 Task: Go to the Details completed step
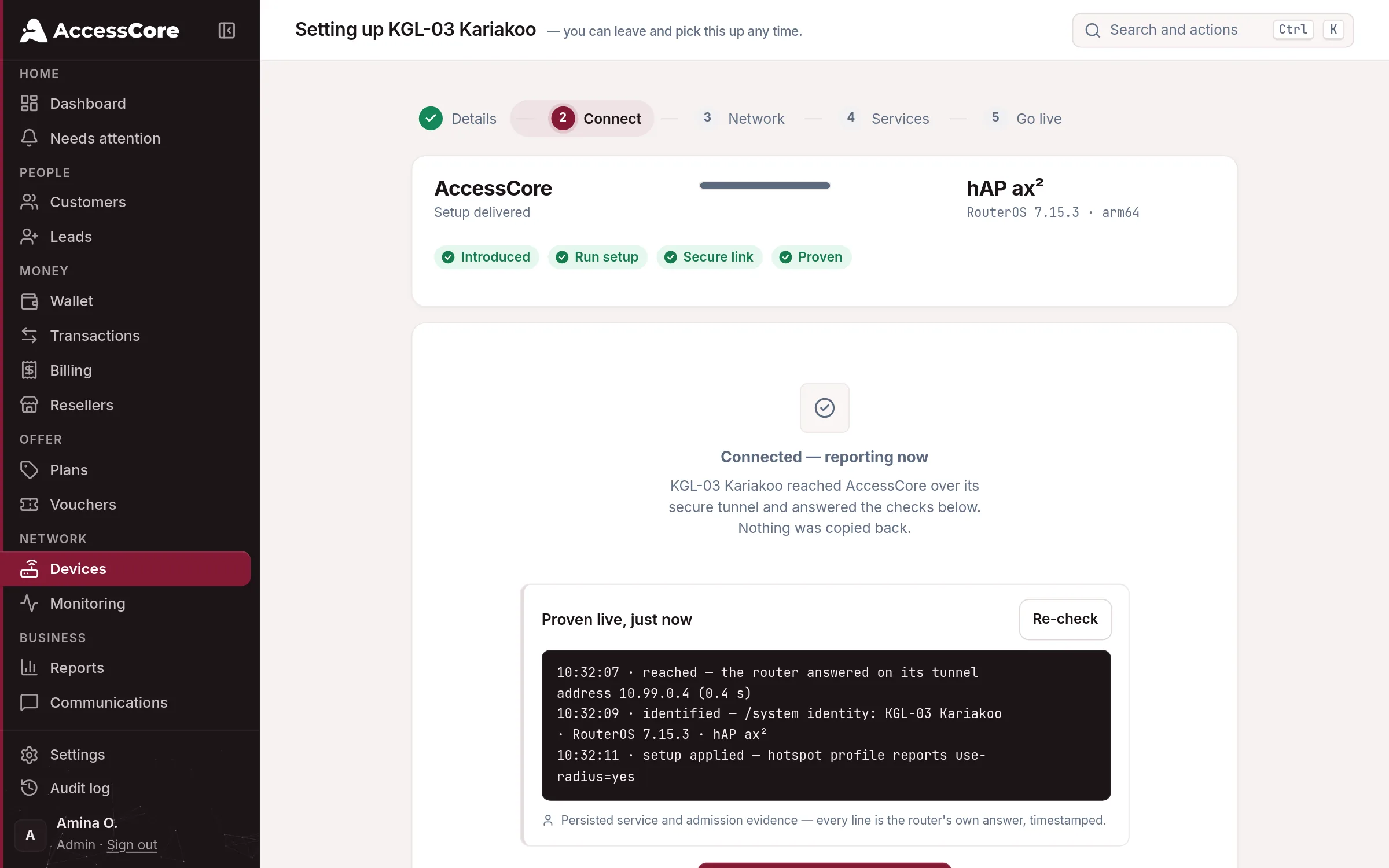pyautogui.click(x=458, y=119)
